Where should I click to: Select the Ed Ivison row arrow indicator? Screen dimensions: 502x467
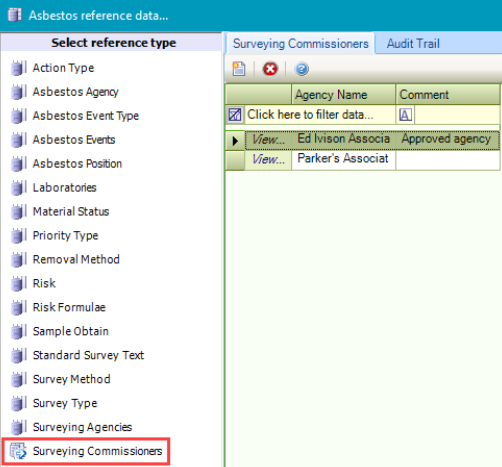pos(235,140)
